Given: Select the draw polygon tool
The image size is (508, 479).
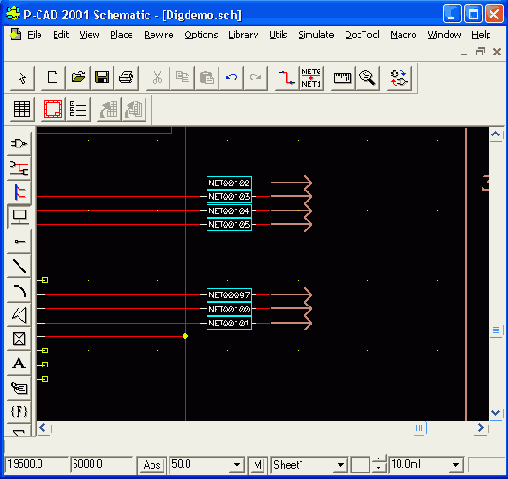Looking at the screenshot, I should [x=19, y=315].
